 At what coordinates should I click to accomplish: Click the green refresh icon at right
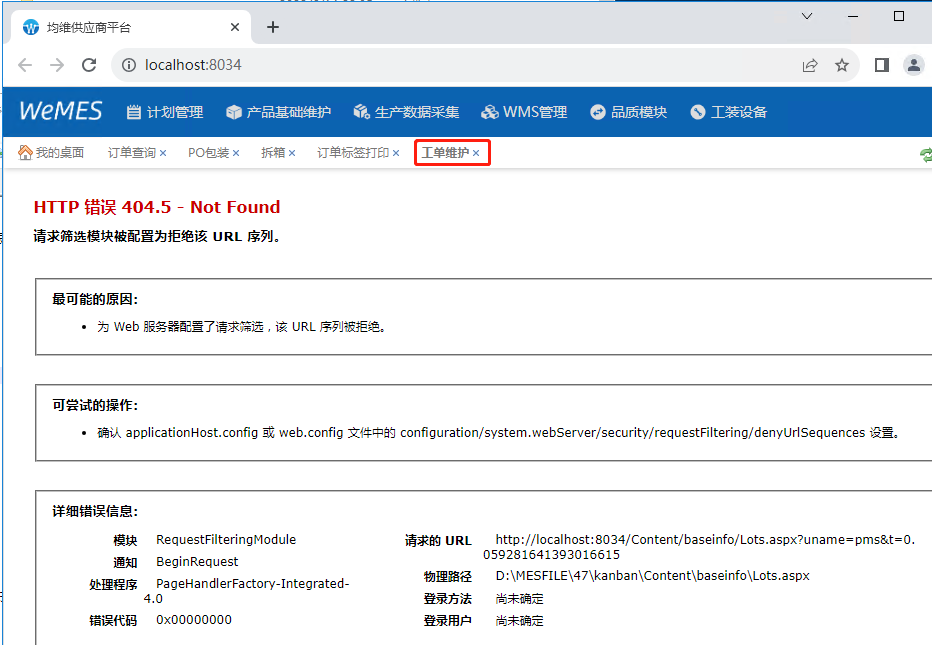[926, 154]
